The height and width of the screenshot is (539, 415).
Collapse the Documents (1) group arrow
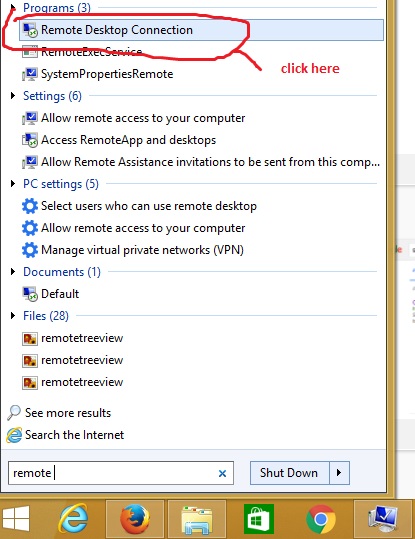click(13, 272)
